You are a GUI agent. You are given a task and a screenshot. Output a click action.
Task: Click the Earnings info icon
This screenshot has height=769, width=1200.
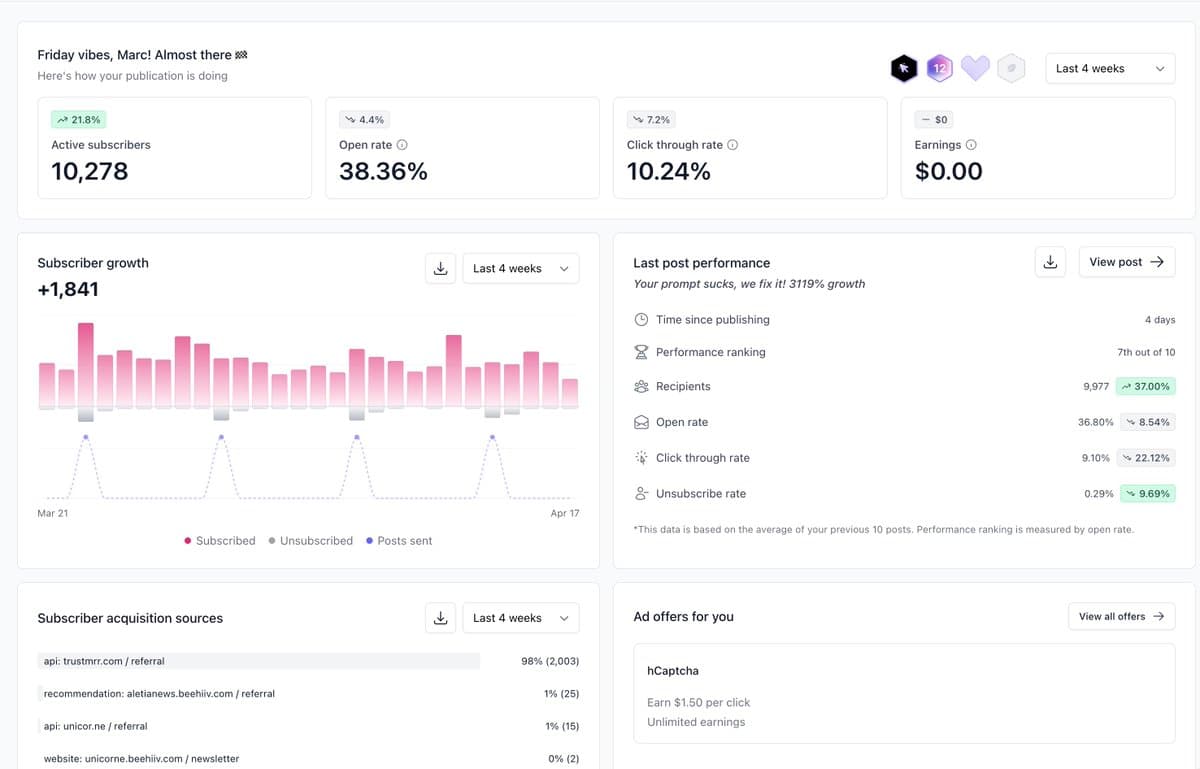click(971, 145)
